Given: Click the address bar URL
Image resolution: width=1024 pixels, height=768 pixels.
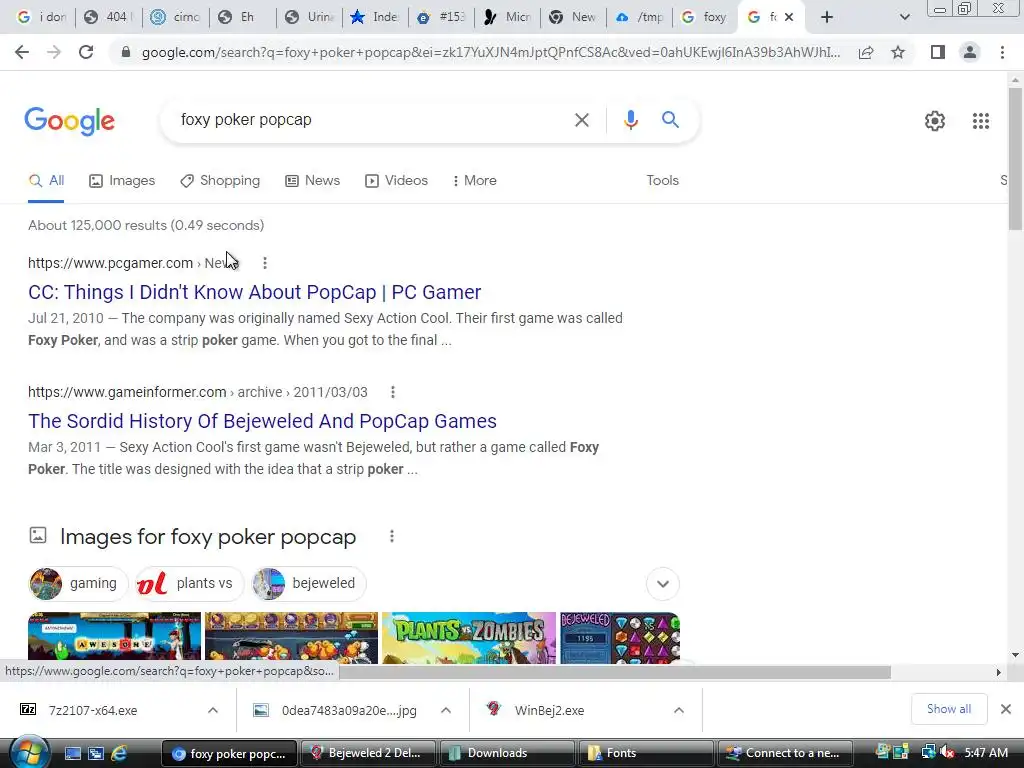Looking at the screenshot, I should 490,52.
